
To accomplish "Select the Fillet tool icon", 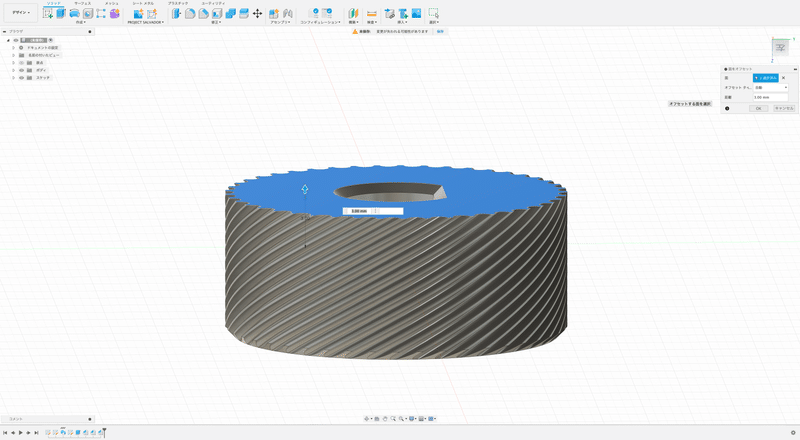I will click(x=190, y=14).
